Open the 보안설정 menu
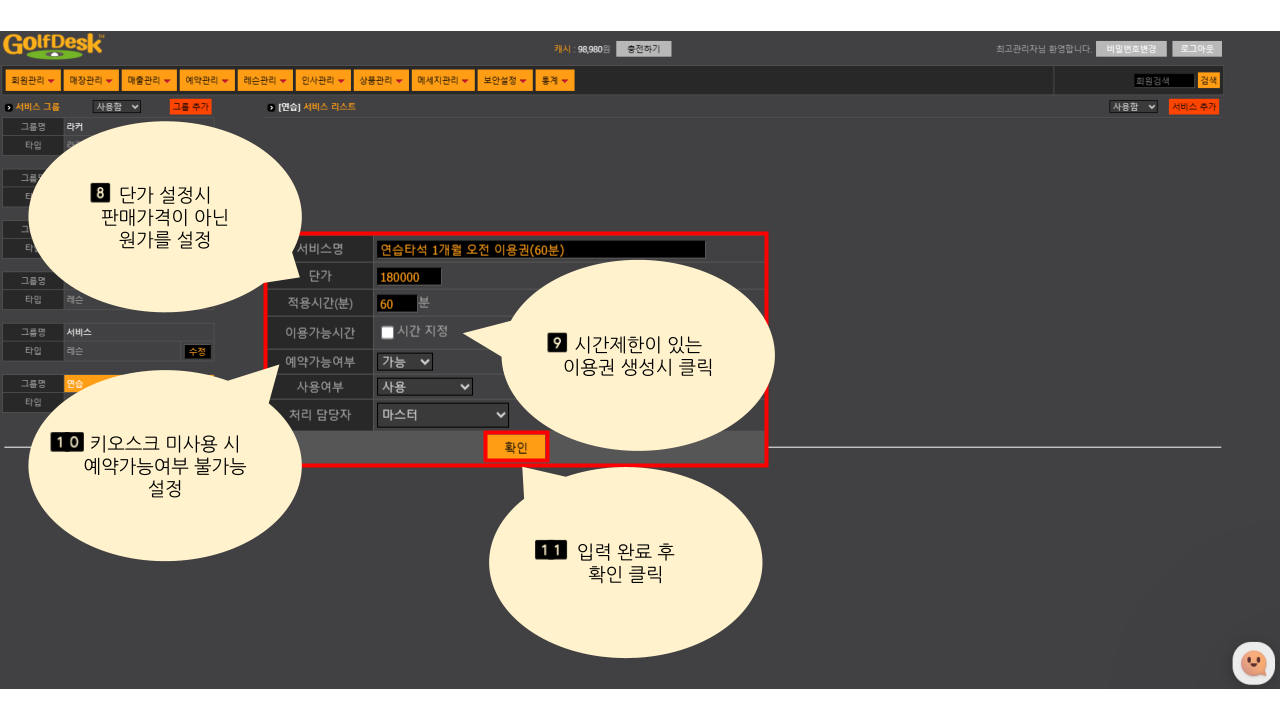This screenshot has width=1280, height=720. click(505, 80)
